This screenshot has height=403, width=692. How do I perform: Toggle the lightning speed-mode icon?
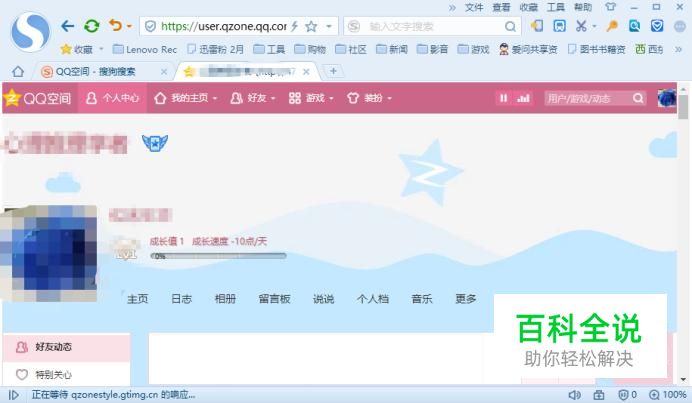pyautogui.click(x=294, y=26)
